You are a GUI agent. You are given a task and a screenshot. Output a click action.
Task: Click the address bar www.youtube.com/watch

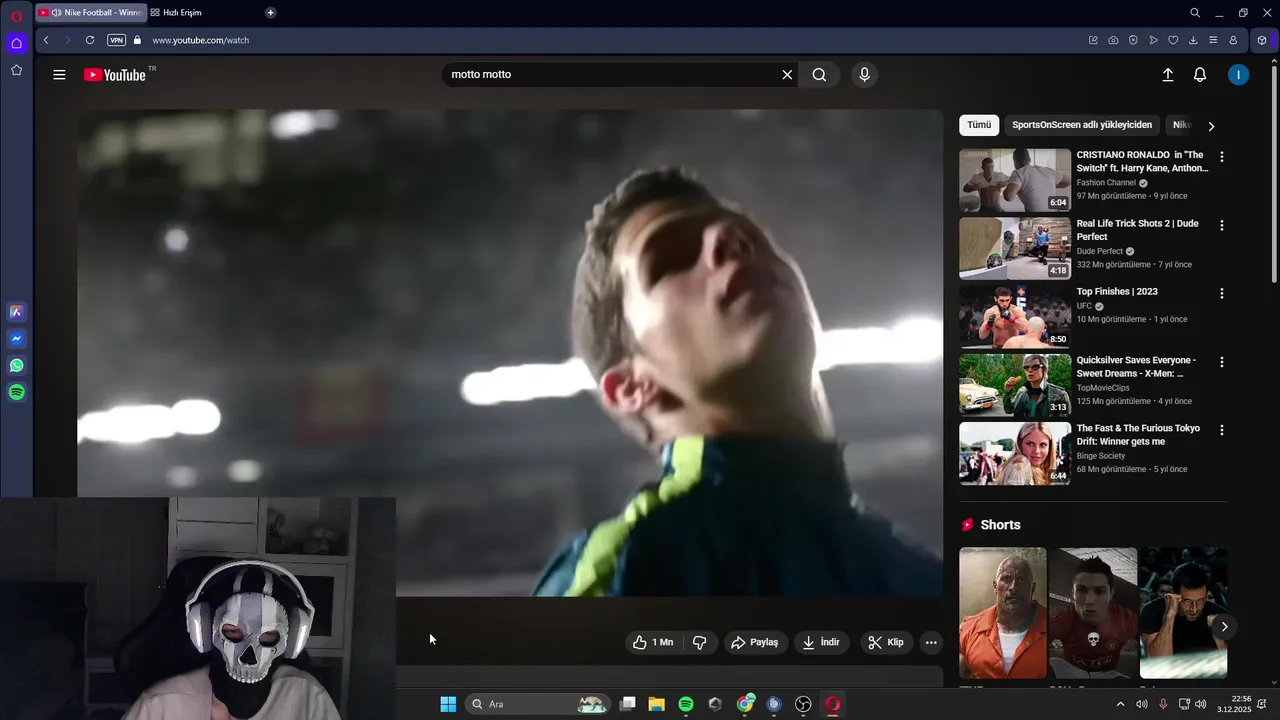pyautogui.click(x=200, y=40)
